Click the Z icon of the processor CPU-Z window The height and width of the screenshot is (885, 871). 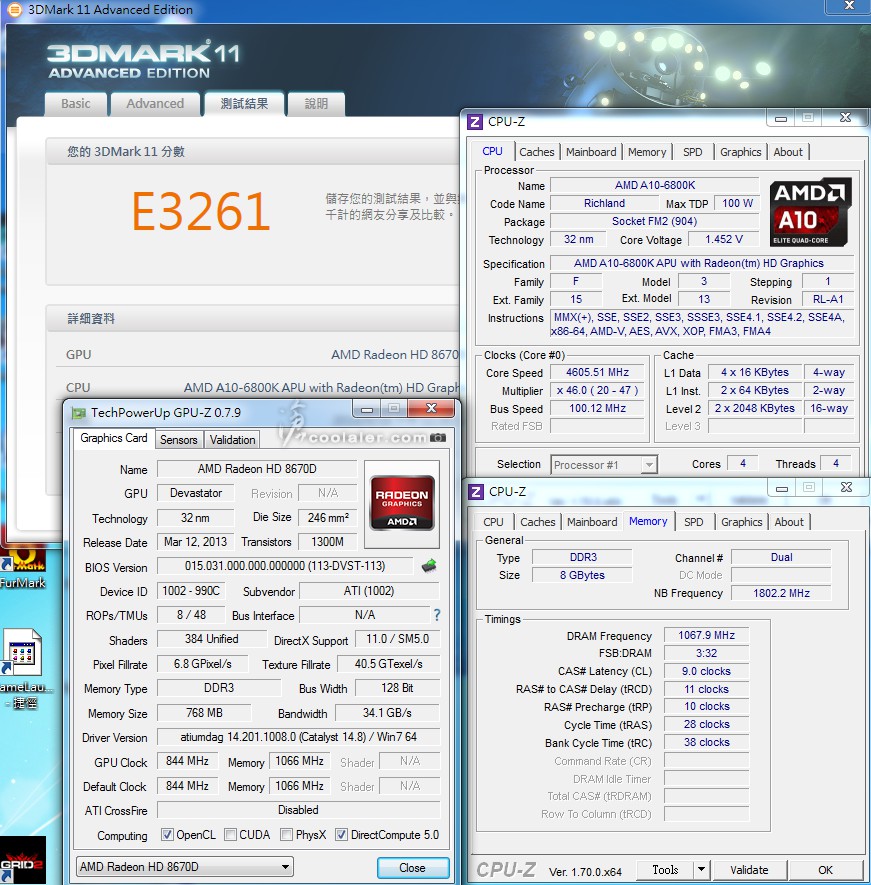[475, 121]
